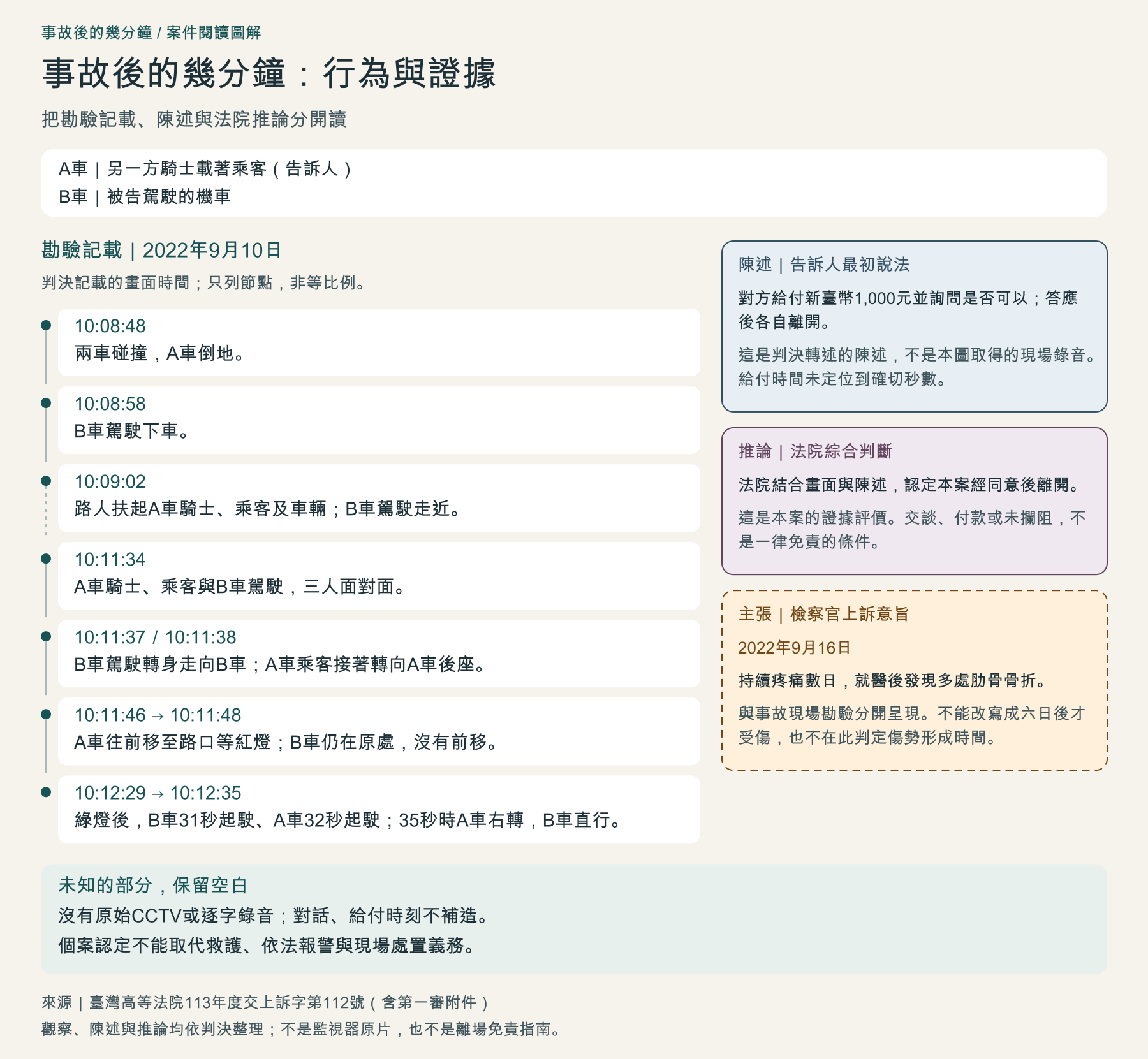Click the note 這是本案的證據評價
This screenshot has height=1059, width=1148.
(813, 518)
